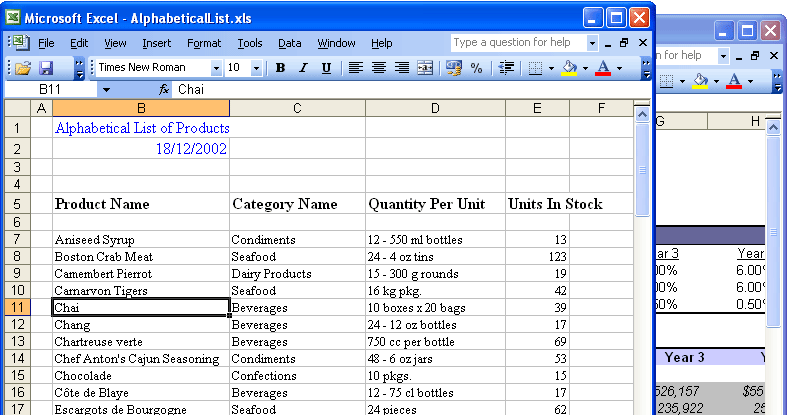Toggle Bold formatting
Viewport: 791px width, 415px height.
click(x=280, y=68)
